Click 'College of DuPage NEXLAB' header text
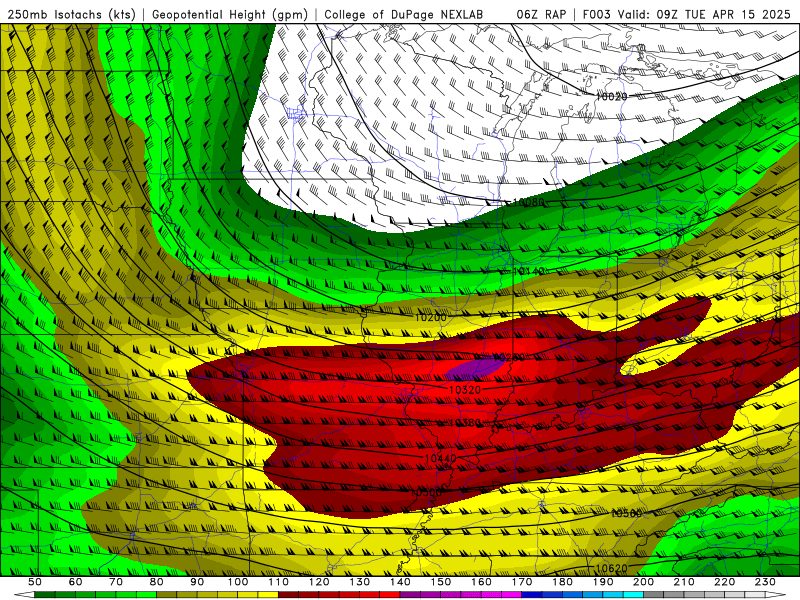This screenshot has width=800, height=600. point(404,14)
